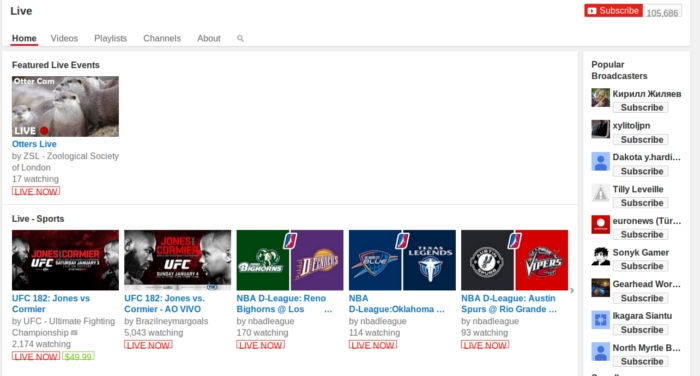
Task: Open the Austin Spurs vs Vipers thumbnail
Action: pyautogui.click(x=514, y=260)
